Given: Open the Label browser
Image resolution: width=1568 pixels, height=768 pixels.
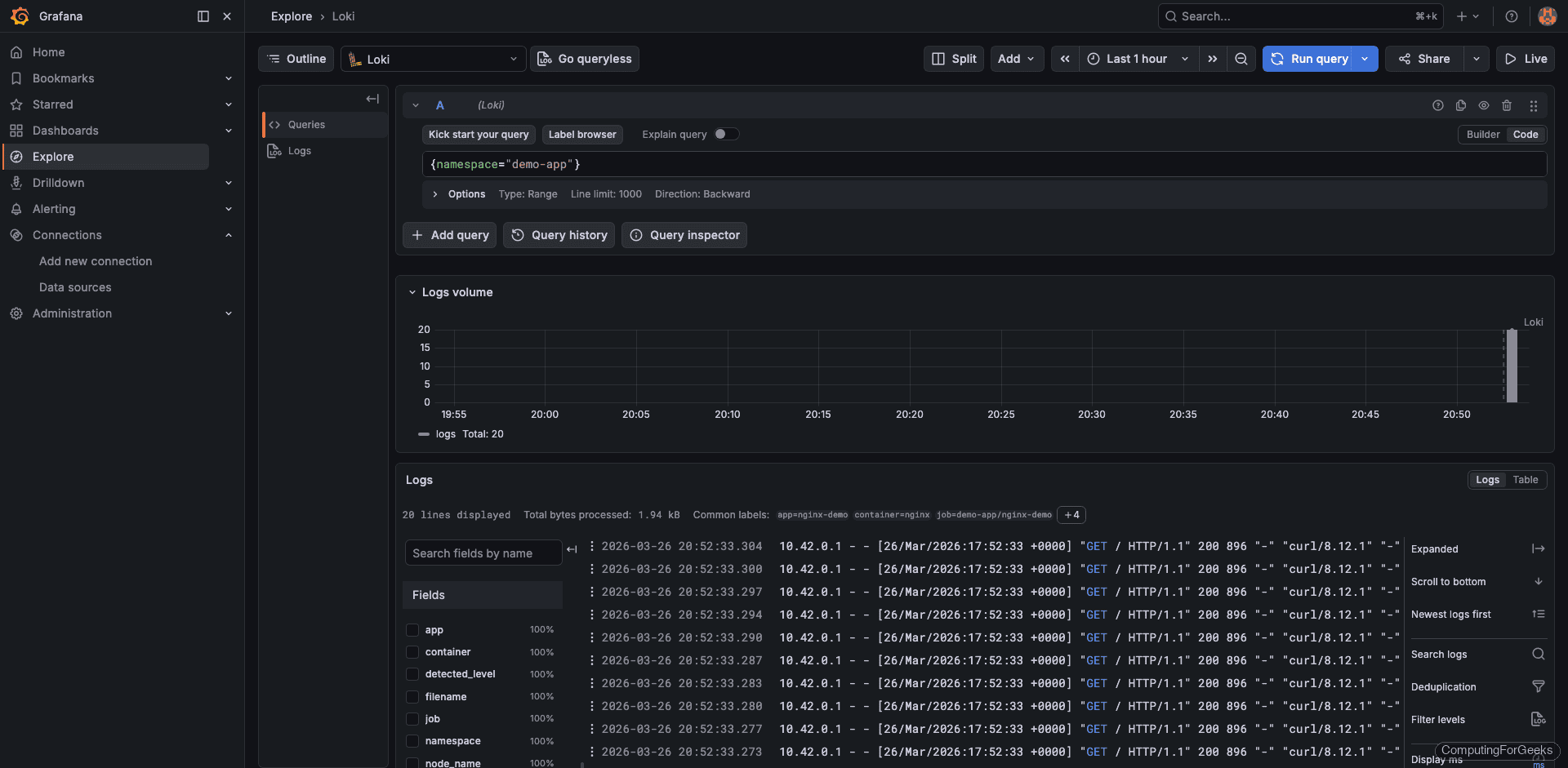Looking at the screenshot, I should [582, 134].
